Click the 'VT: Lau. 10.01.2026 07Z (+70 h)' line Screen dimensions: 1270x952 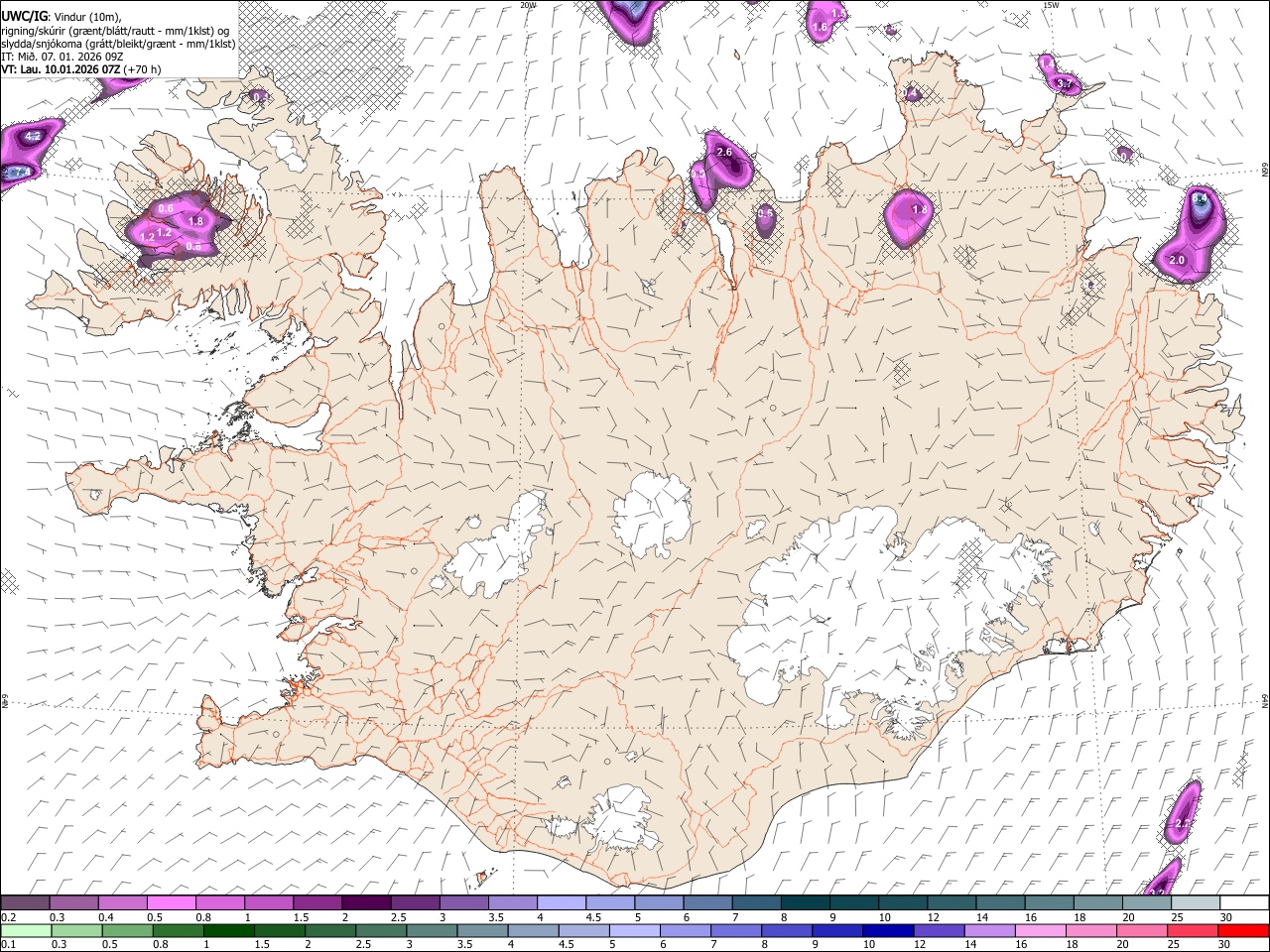[x=80, y=69]
